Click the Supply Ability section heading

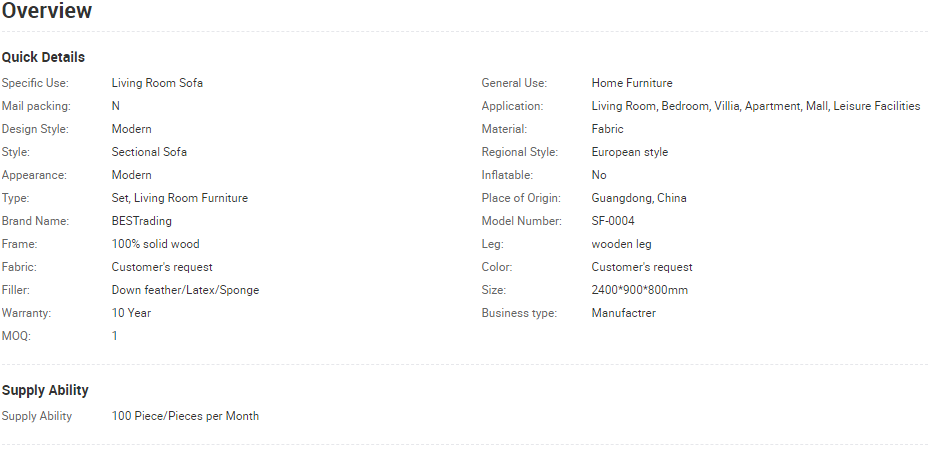coord(45,390)
